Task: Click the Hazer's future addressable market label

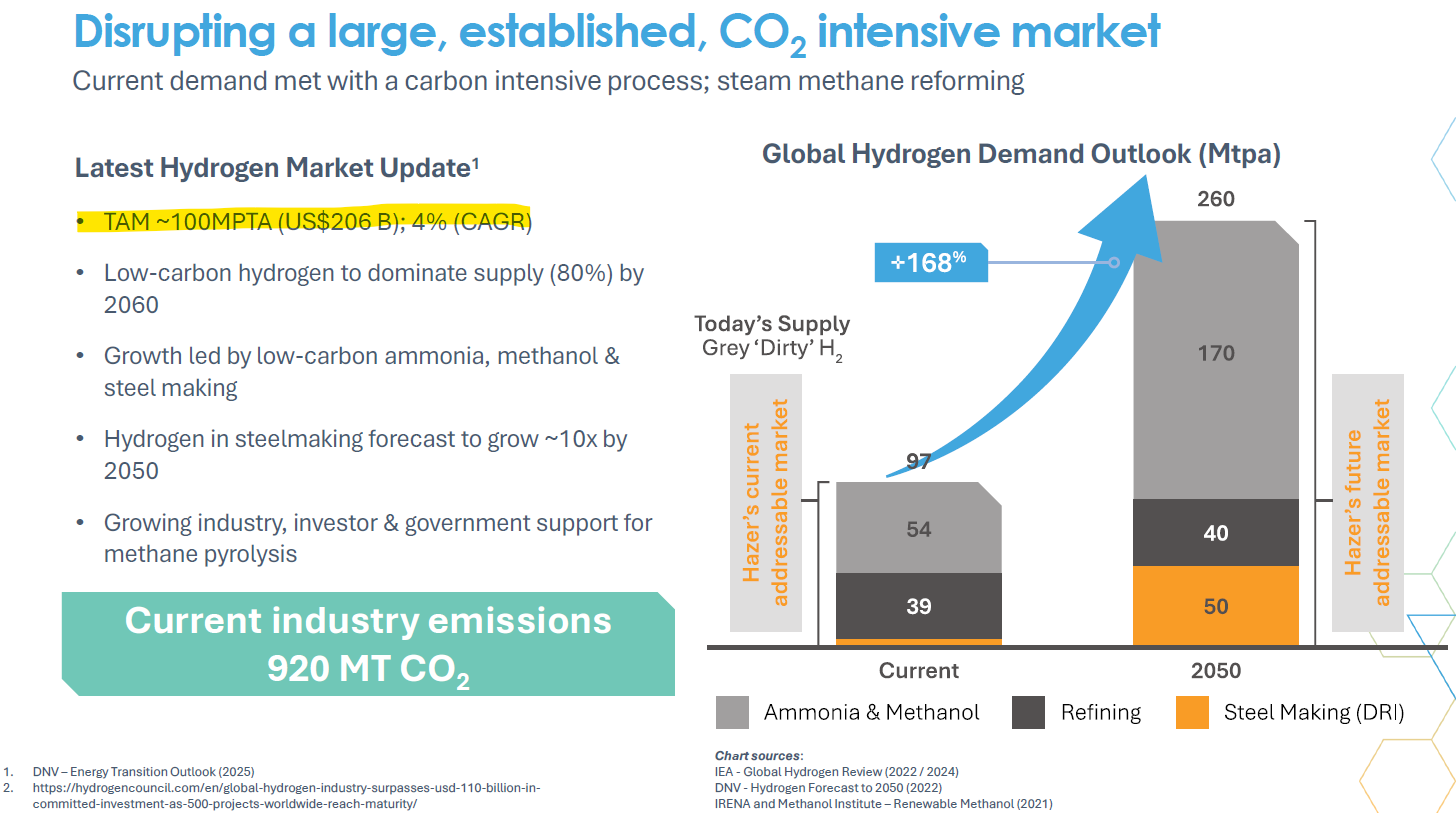Action: [x=1368, y=503]
